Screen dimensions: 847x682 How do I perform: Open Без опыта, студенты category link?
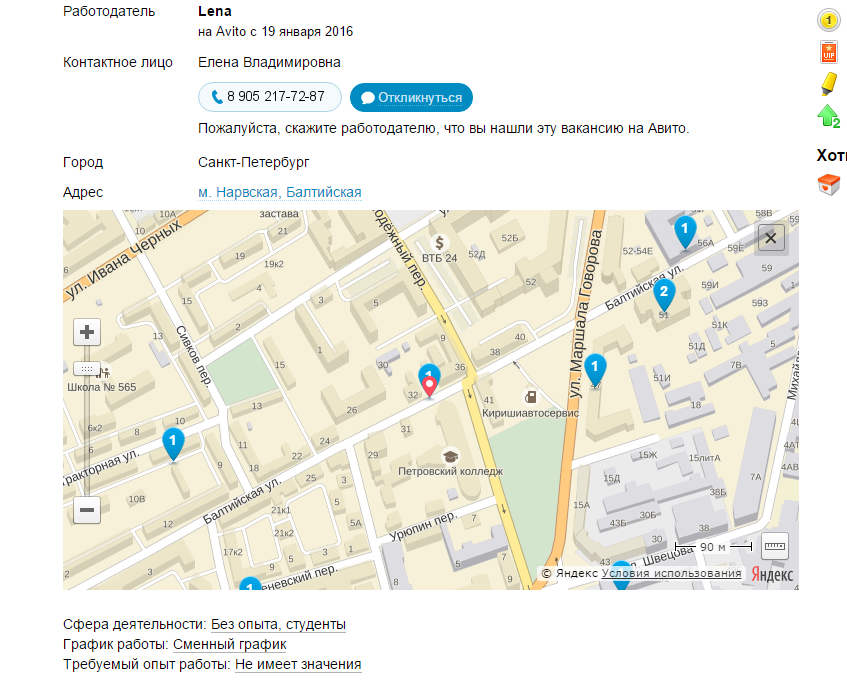(x=278, y=625)
